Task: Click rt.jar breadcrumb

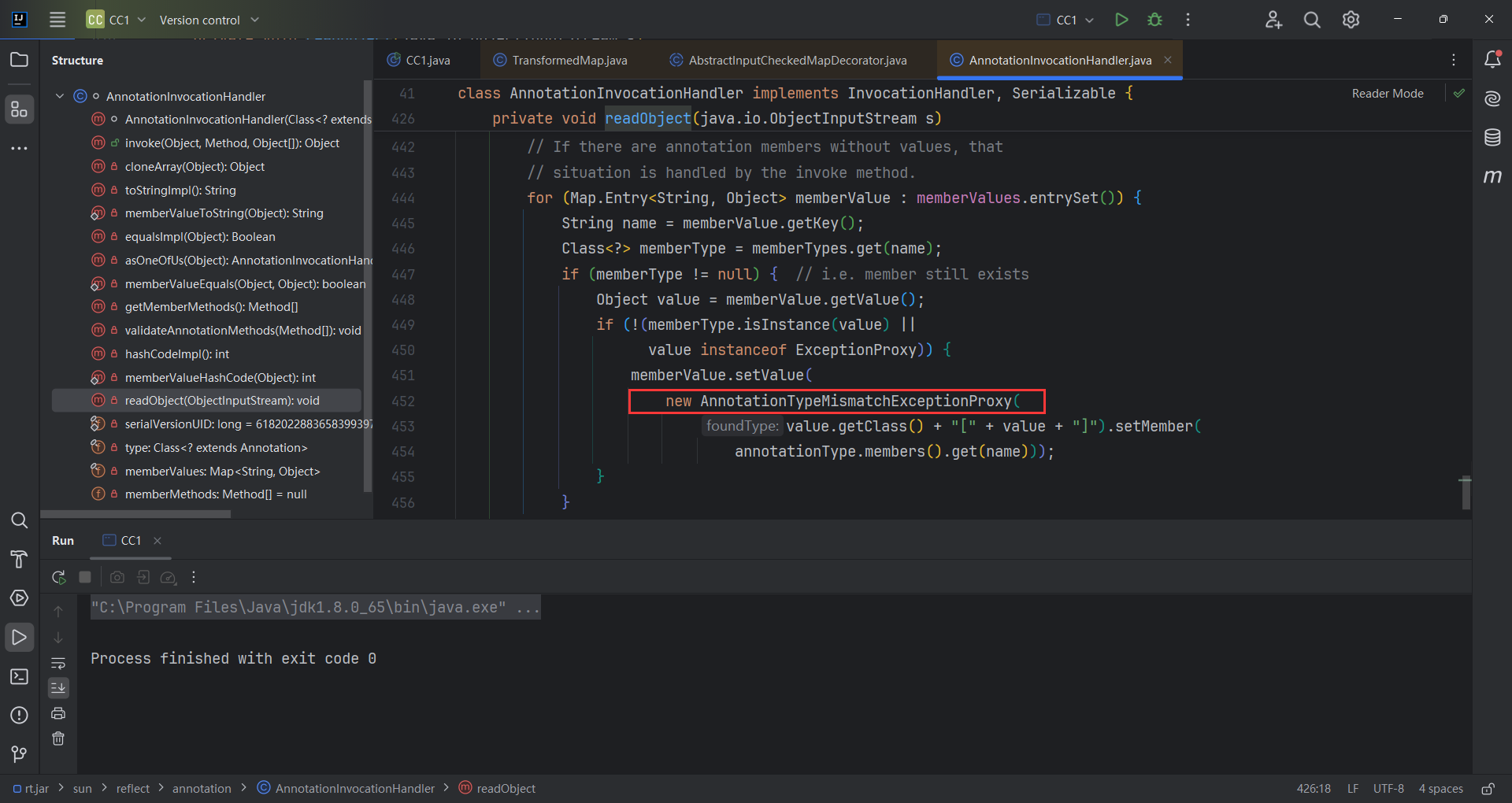Action: pyautogui.click(x=31, y=789)
